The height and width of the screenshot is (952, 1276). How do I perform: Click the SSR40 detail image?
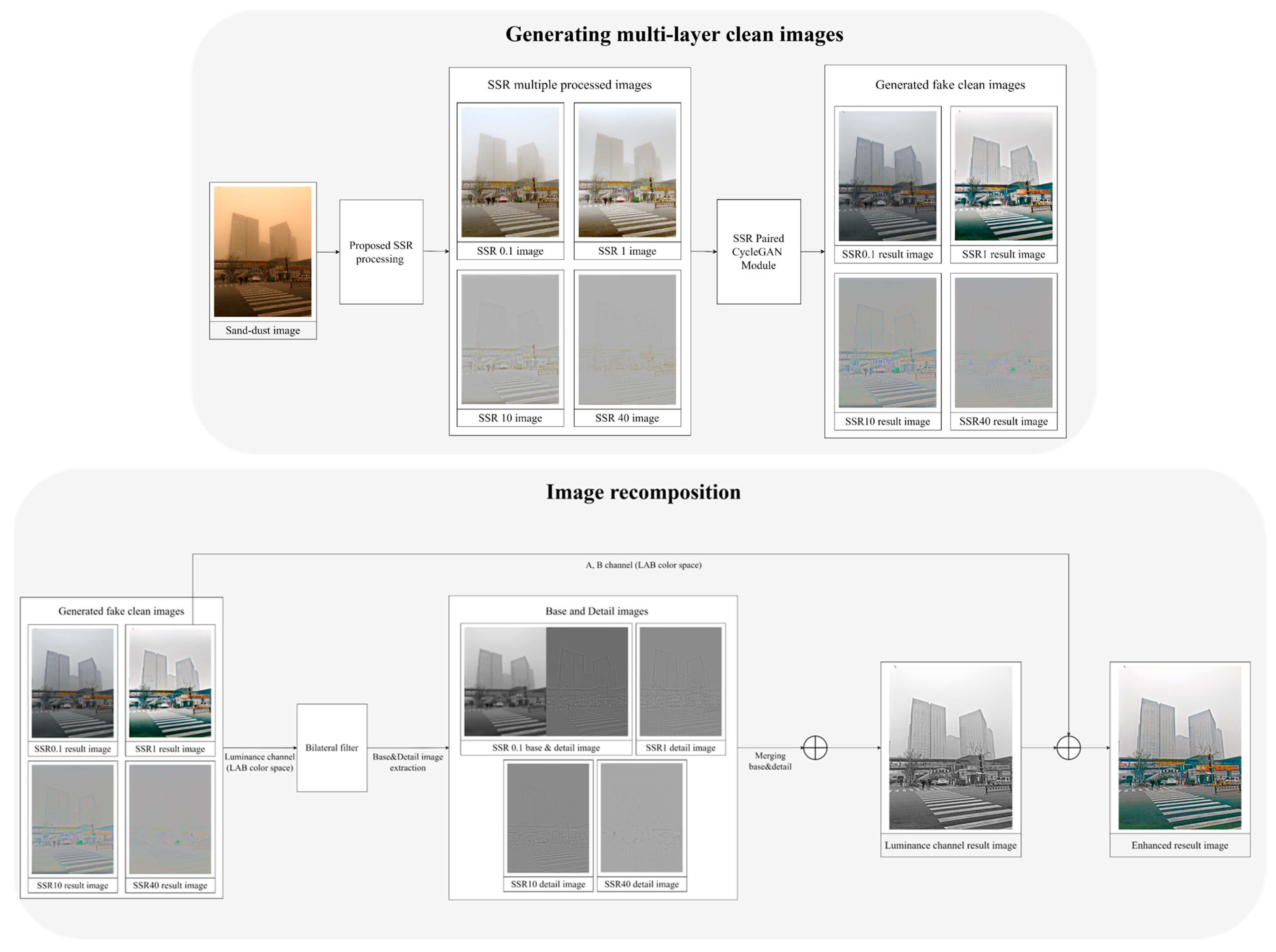click(641, 818)
